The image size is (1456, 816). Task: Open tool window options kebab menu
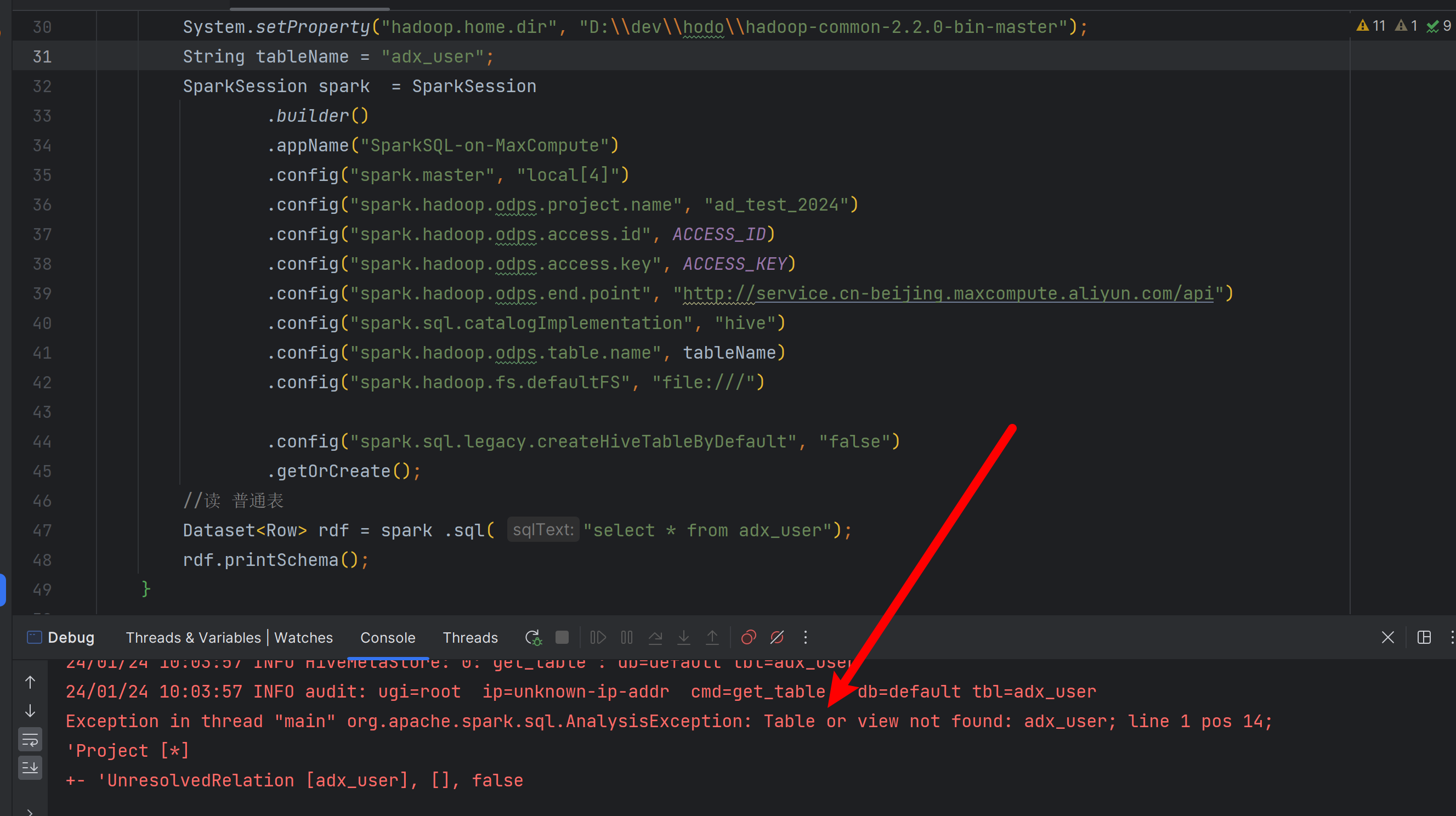click(x=1452, y=637)
